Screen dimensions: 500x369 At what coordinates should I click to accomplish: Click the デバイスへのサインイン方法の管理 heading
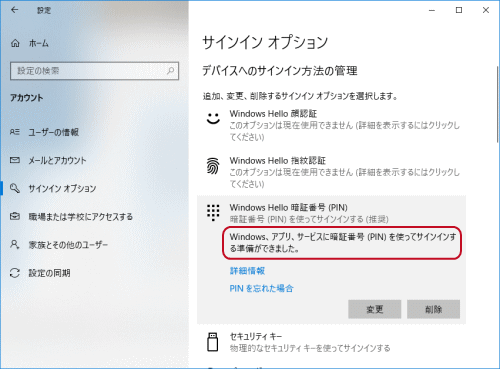click(x=280, y=71)
